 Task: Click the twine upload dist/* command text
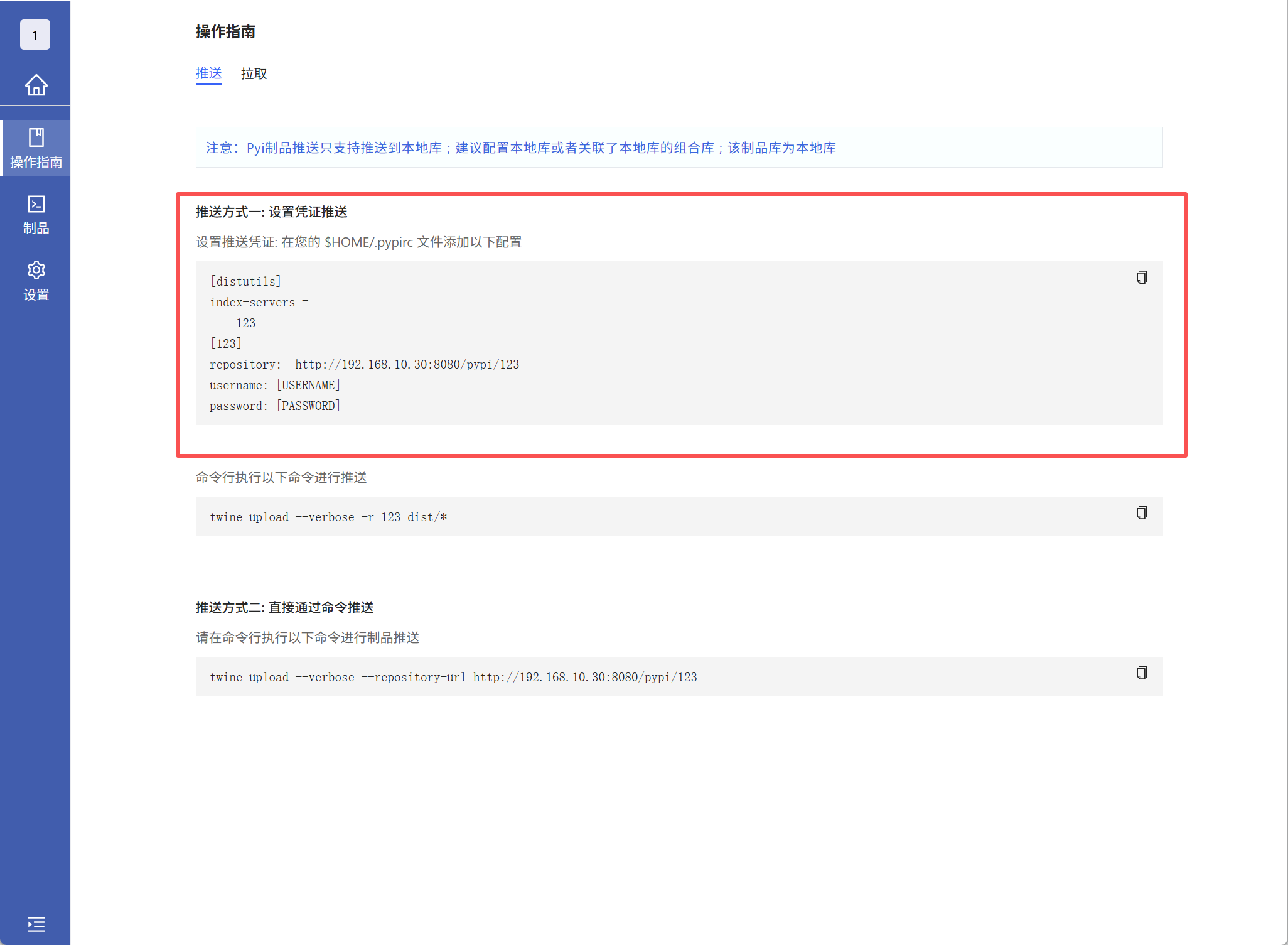point(328,517)
